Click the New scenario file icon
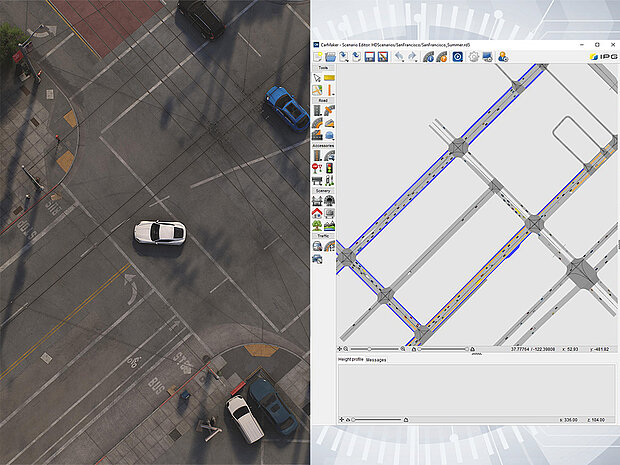This screenshot has height=465, width=620. point(317,57)
